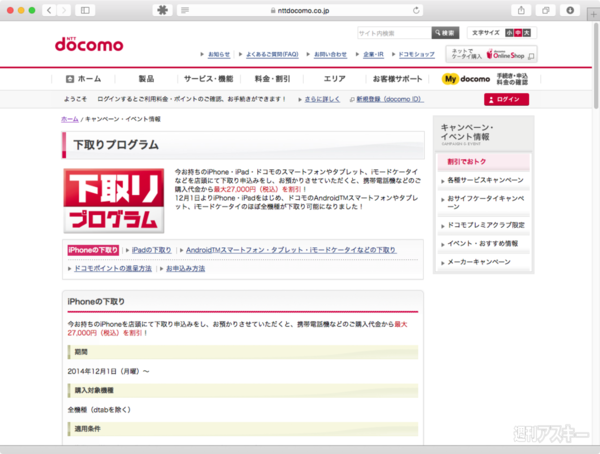
Task: Select エリア in main navigation
Action: click(x=334, y=79)
